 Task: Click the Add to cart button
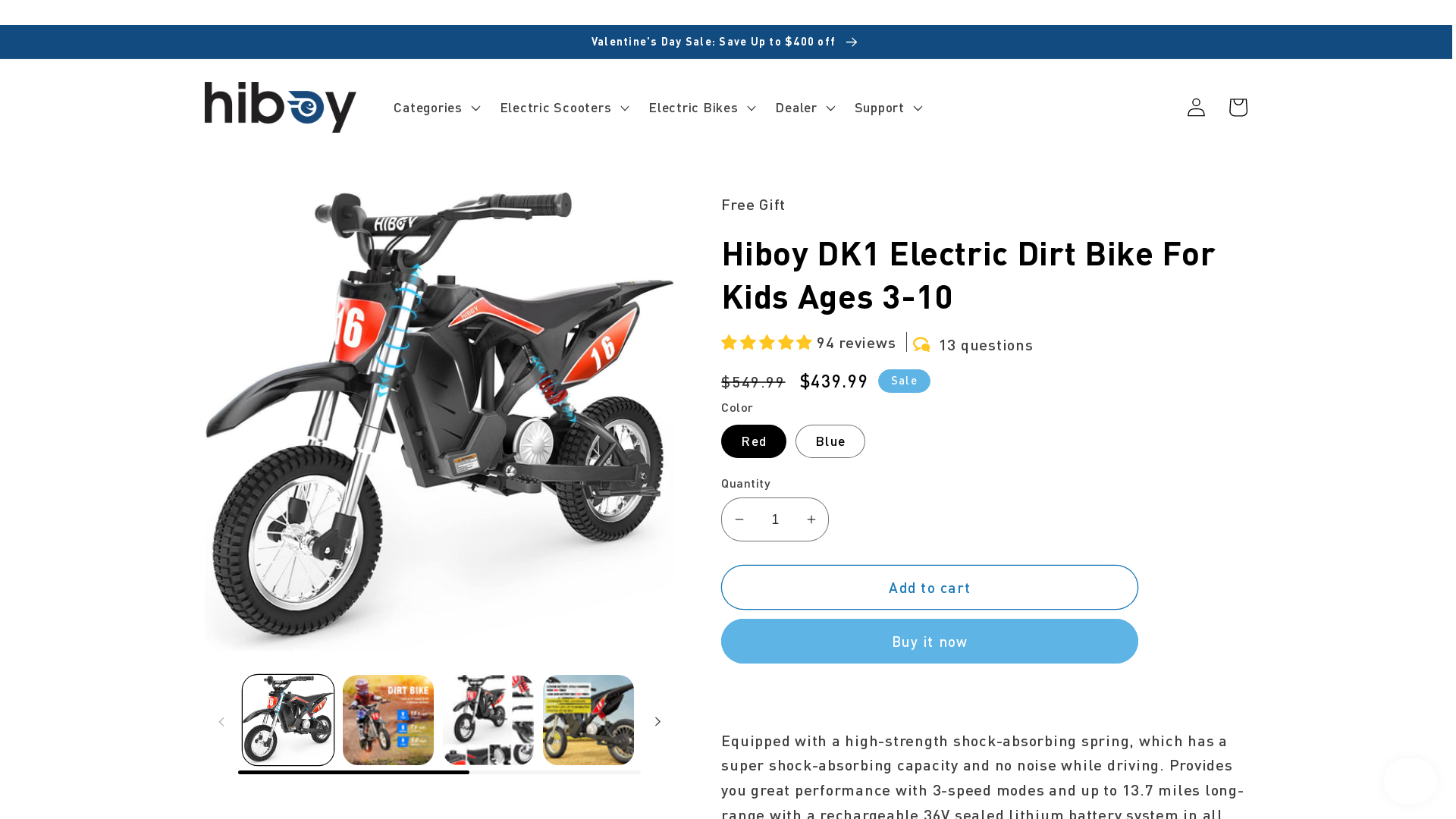pos(929,588)
